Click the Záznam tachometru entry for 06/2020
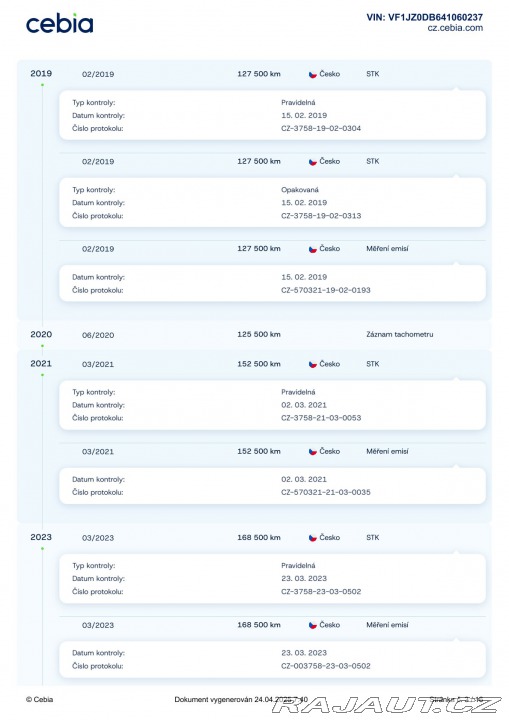The image size is (509, 720). [400, 334]
